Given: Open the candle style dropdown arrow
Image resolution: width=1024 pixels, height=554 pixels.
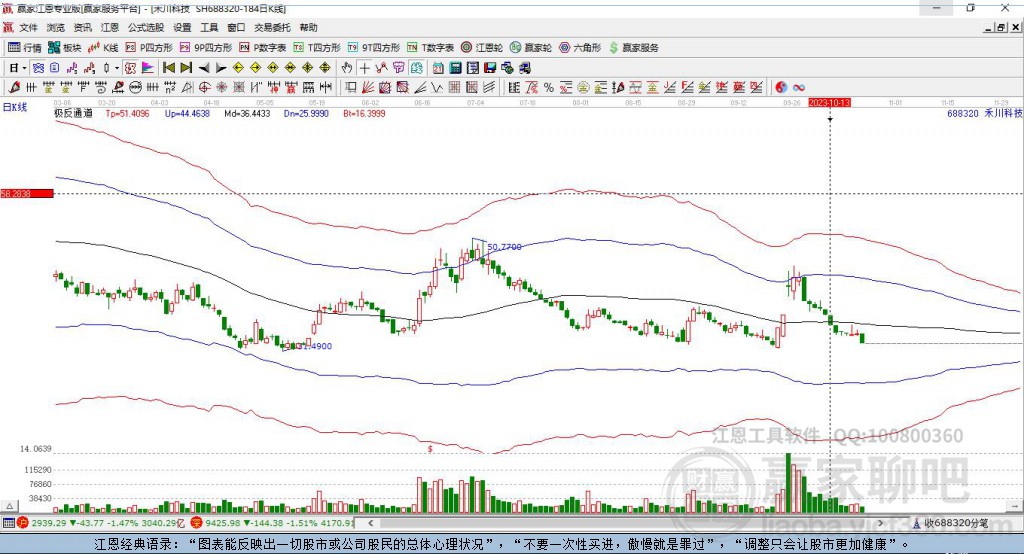Looking at the screenshot, I should coord(117,68).
